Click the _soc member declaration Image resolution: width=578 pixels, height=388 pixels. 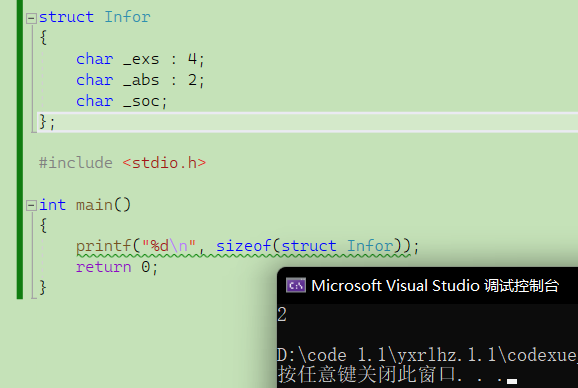[122, 101]
